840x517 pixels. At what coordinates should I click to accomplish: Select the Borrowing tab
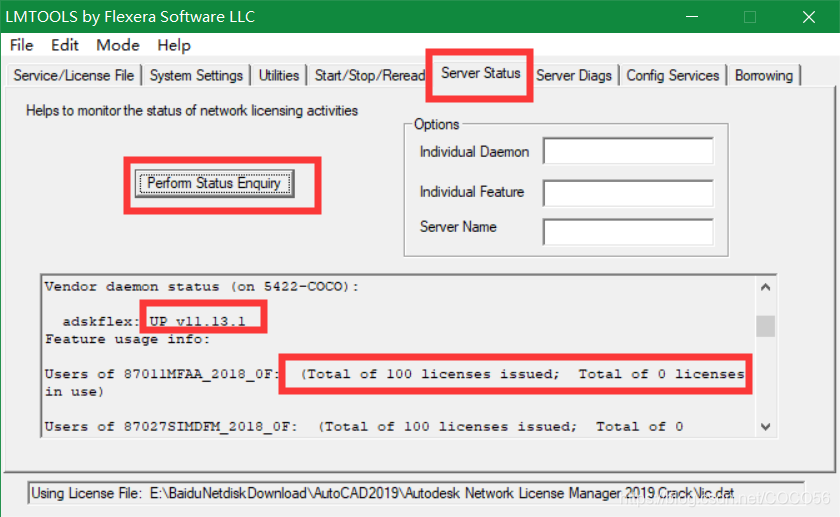[x=764, y=76]
